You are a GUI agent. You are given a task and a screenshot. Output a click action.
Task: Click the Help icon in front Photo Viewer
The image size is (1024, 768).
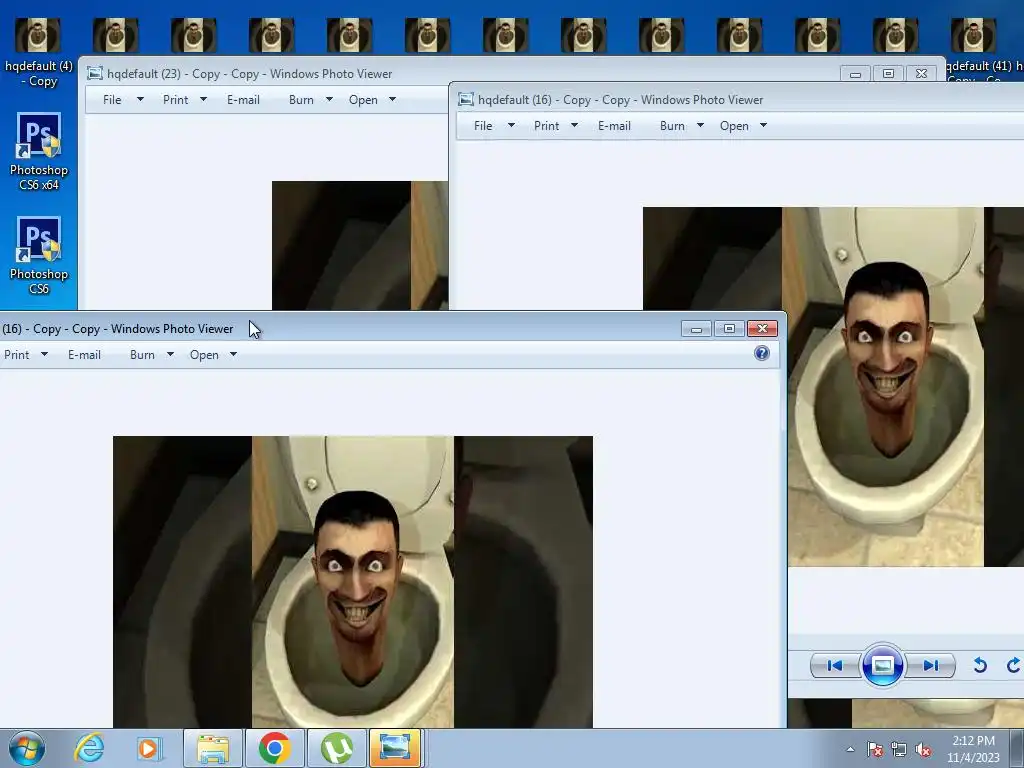pyautogui.click(x=761, y=353)
